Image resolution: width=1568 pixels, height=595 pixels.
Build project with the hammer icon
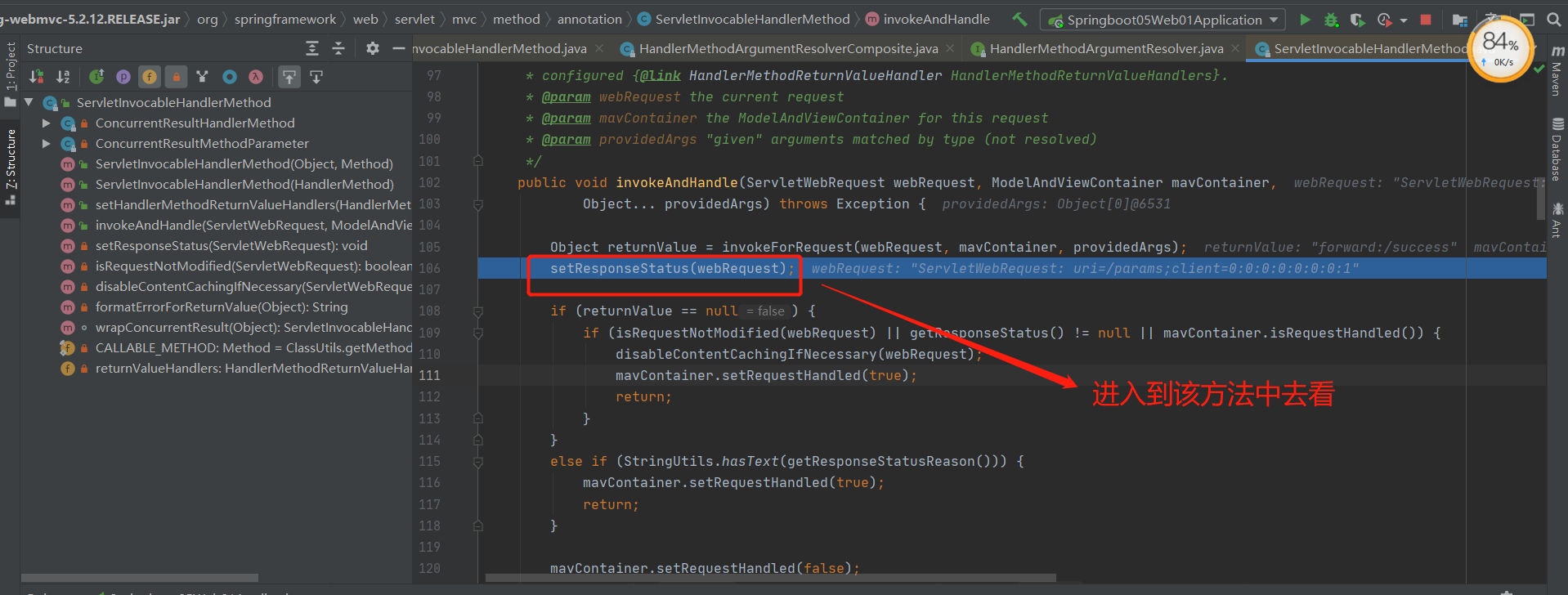(x=1019, y=19)
